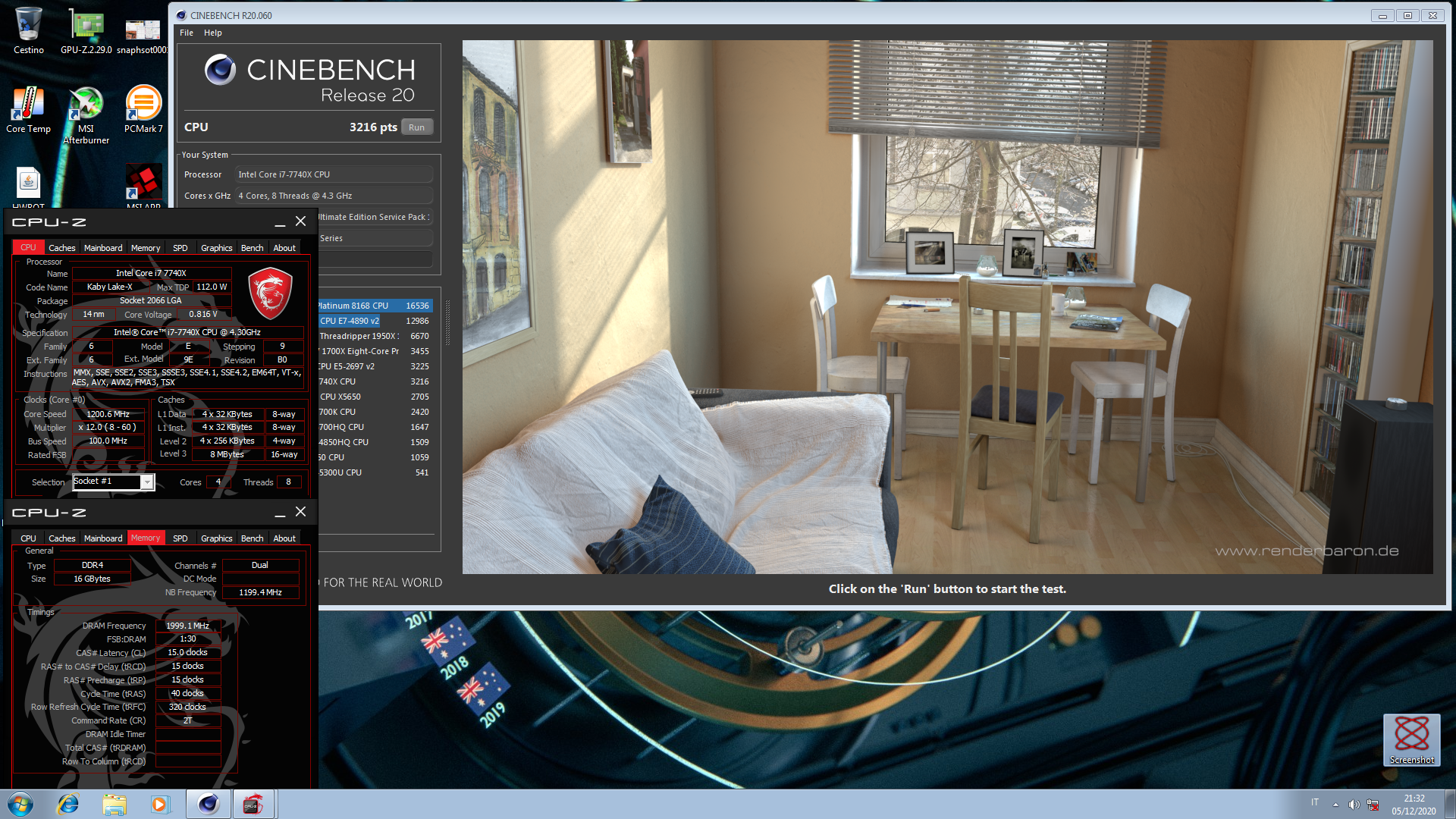Switch to SPD tab in top CPU-Z
Screen dimensions: 1456x819
180,248
